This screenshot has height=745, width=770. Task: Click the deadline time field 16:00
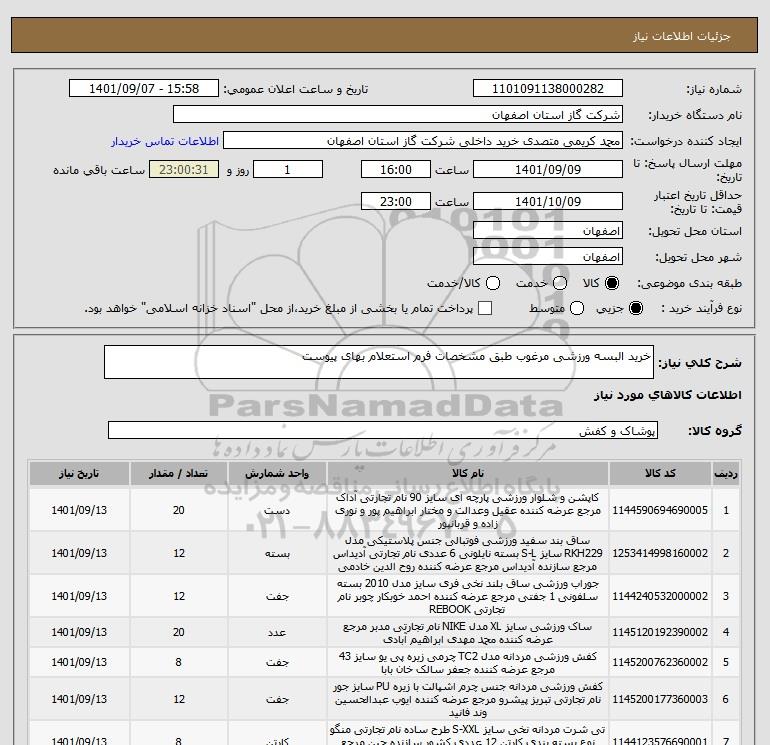tap(396, 170)
